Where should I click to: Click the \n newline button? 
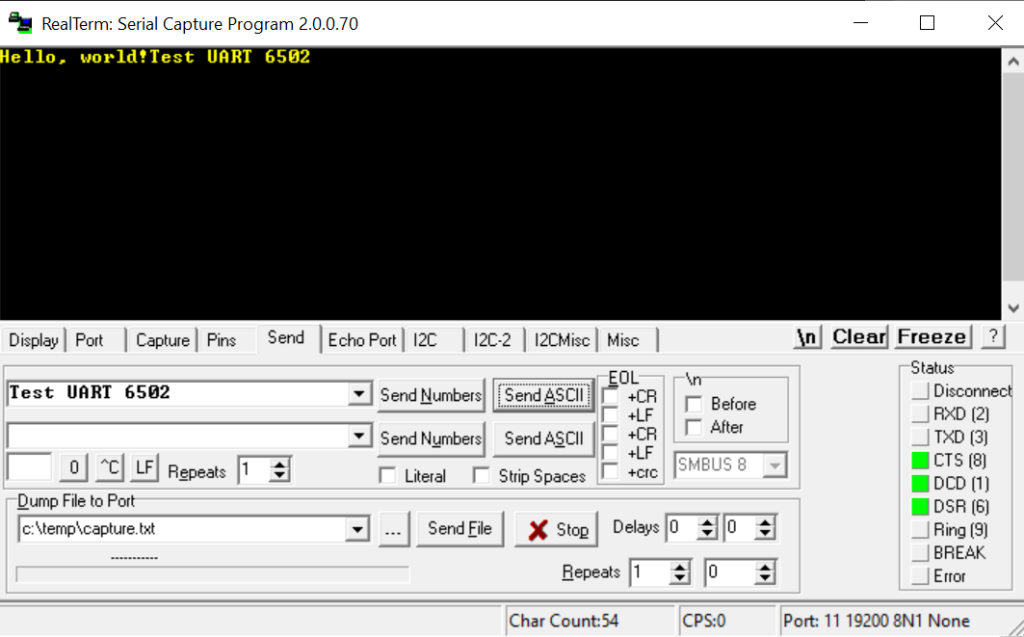806,337
